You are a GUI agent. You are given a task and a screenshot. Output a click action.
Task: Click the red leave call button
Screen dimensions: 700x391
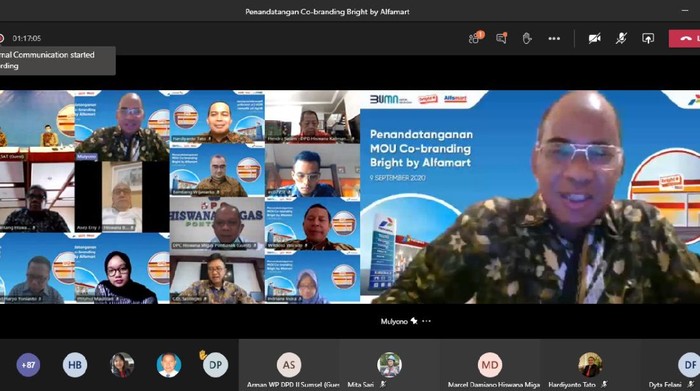pos(684,38)
